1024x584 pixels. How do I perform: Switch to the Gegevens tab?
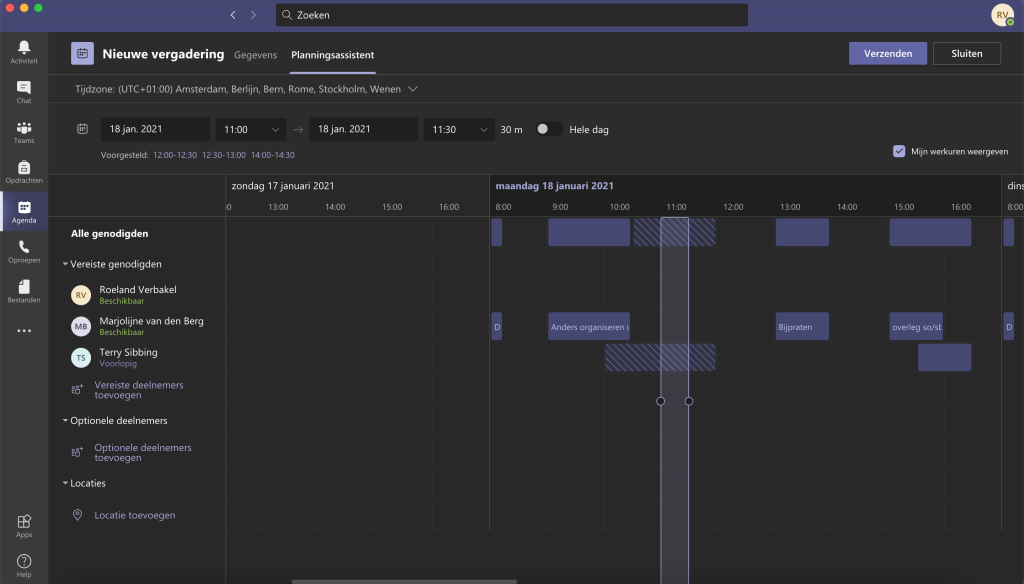pyautogui.click(x=255, y=55)
